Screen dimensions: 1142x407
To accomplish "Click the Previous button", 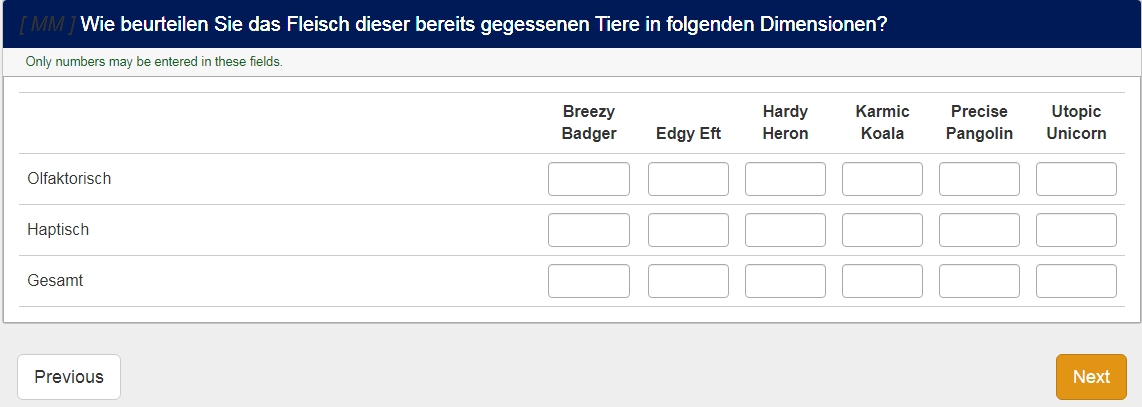I will tap(69, 377).
